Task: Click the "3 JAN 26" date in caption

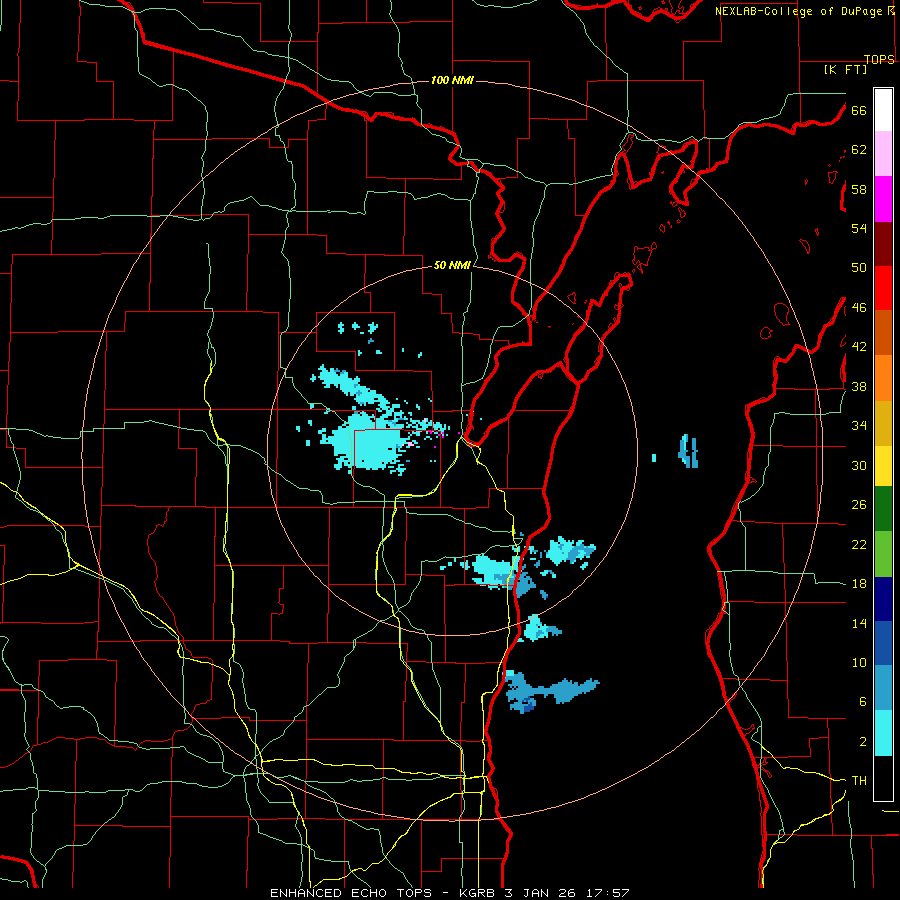Action: [x=541, y=893]
